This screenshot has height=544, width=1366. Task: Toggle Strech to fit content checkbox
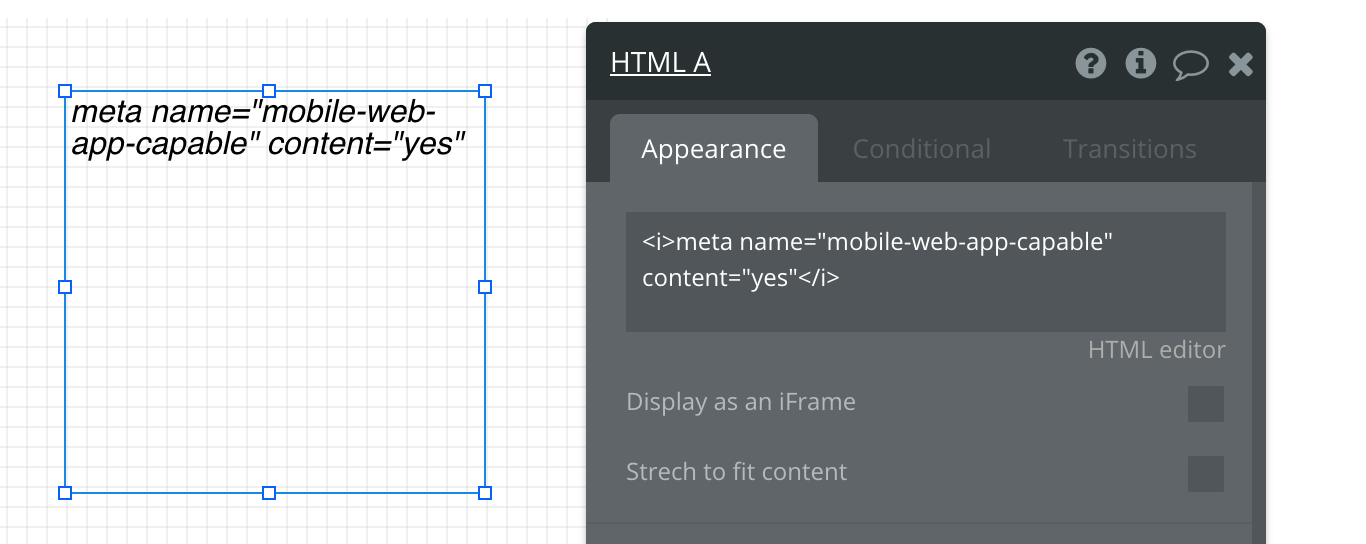click(1205, 473)
